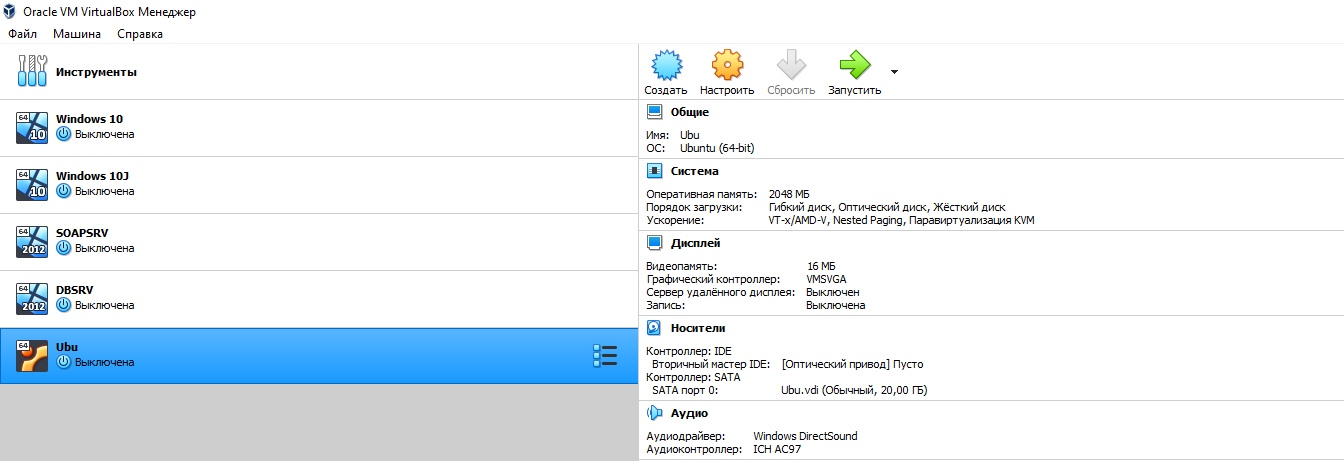1344x461 pixels.
Task: Click the '2048 МБ' memory value
Action: [x=789, y=194]
